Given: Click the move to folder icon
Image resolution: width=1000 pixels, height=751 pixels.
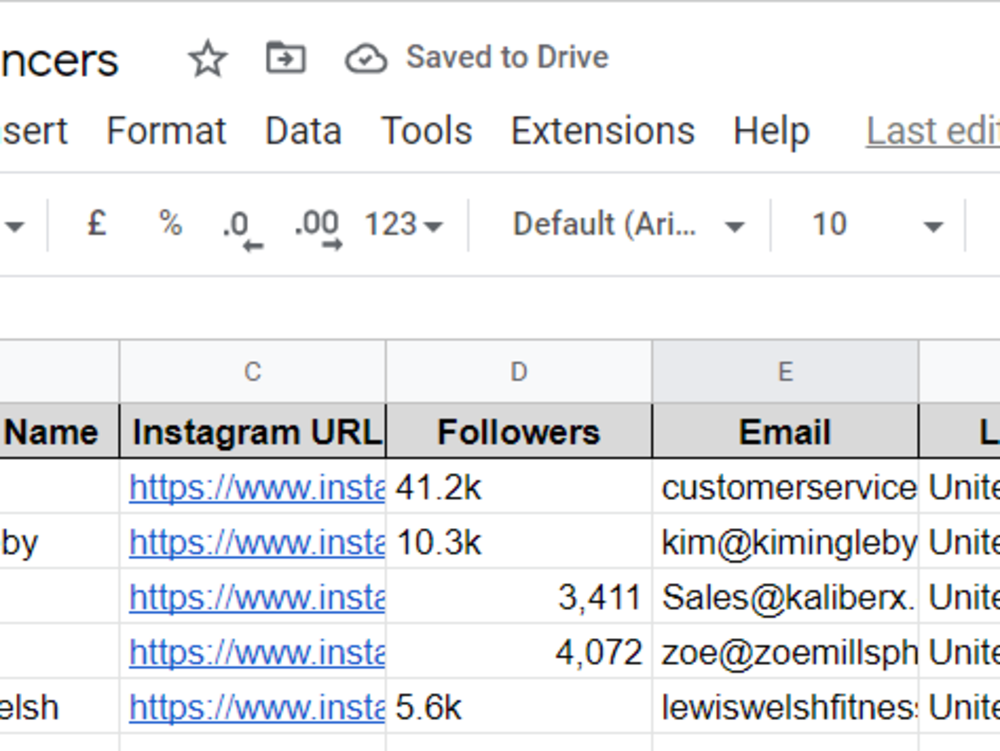Looking at the screenshot, I should click(x=286, y=57).
